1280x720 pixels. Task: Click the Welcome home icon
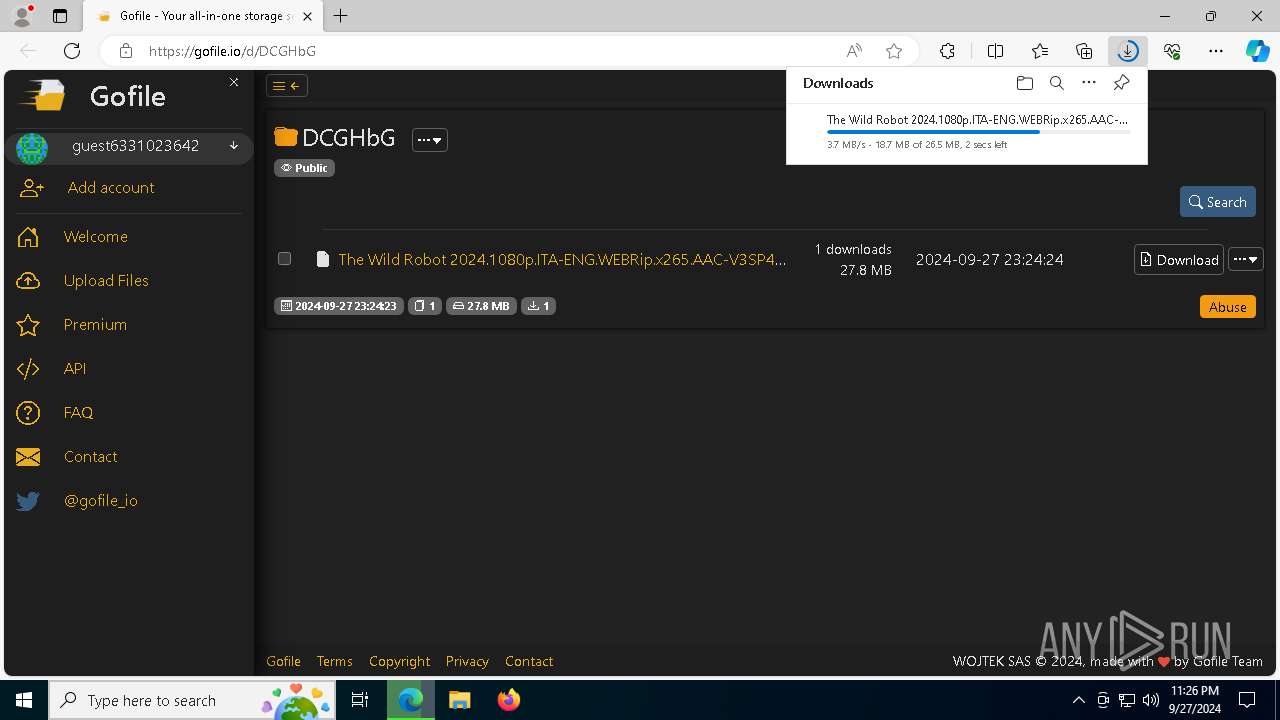click(28, 237)
